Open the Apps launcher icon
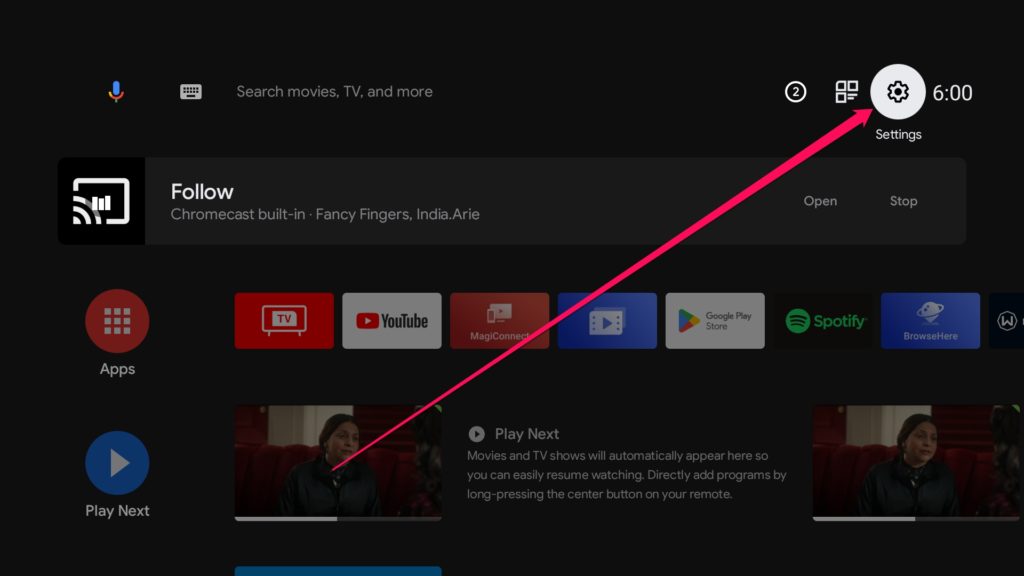 click(117, 321)
